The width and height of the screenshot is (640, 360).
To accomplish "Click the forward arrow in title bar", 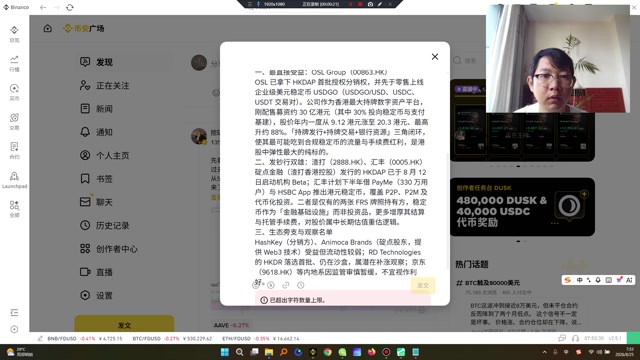I will (x=56, y=7).
